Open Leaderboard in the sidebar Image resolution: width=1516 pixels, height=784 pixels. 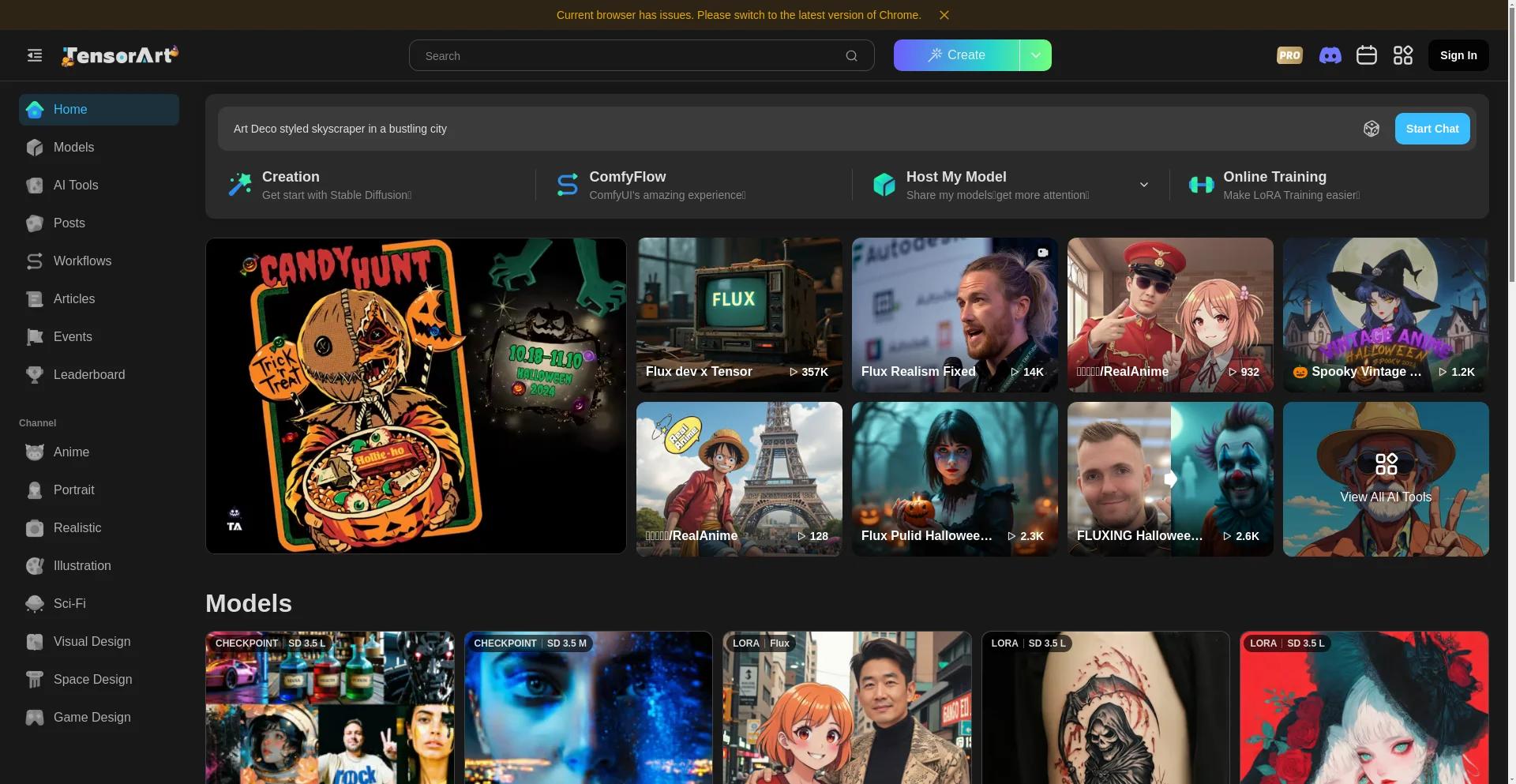pos(99,375)
